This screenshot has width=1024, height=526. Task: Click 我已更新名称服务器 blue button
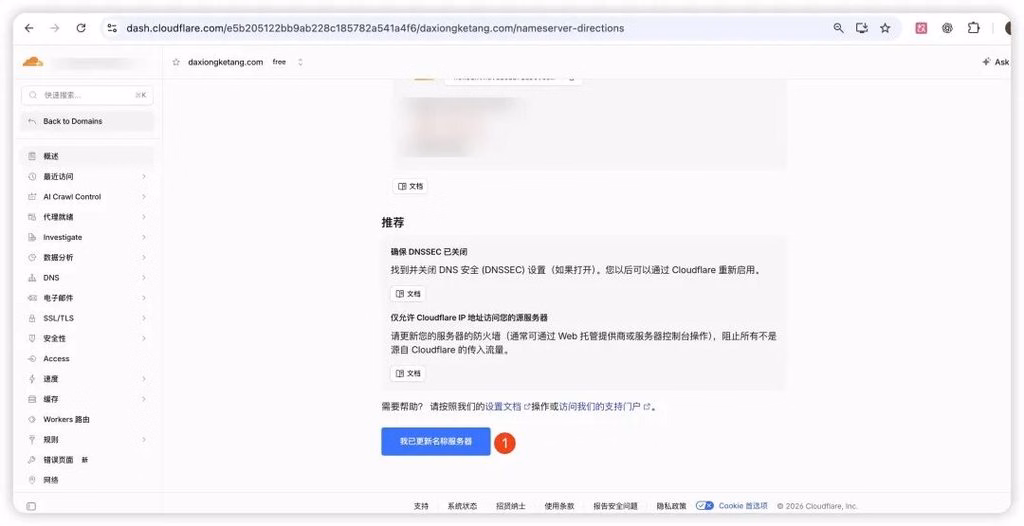tap(436, 442)
